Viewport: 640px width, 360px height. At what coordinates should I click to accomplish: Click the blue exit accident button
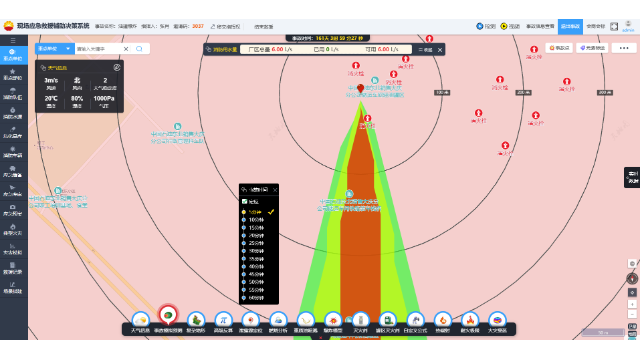(x=570, y=27)
